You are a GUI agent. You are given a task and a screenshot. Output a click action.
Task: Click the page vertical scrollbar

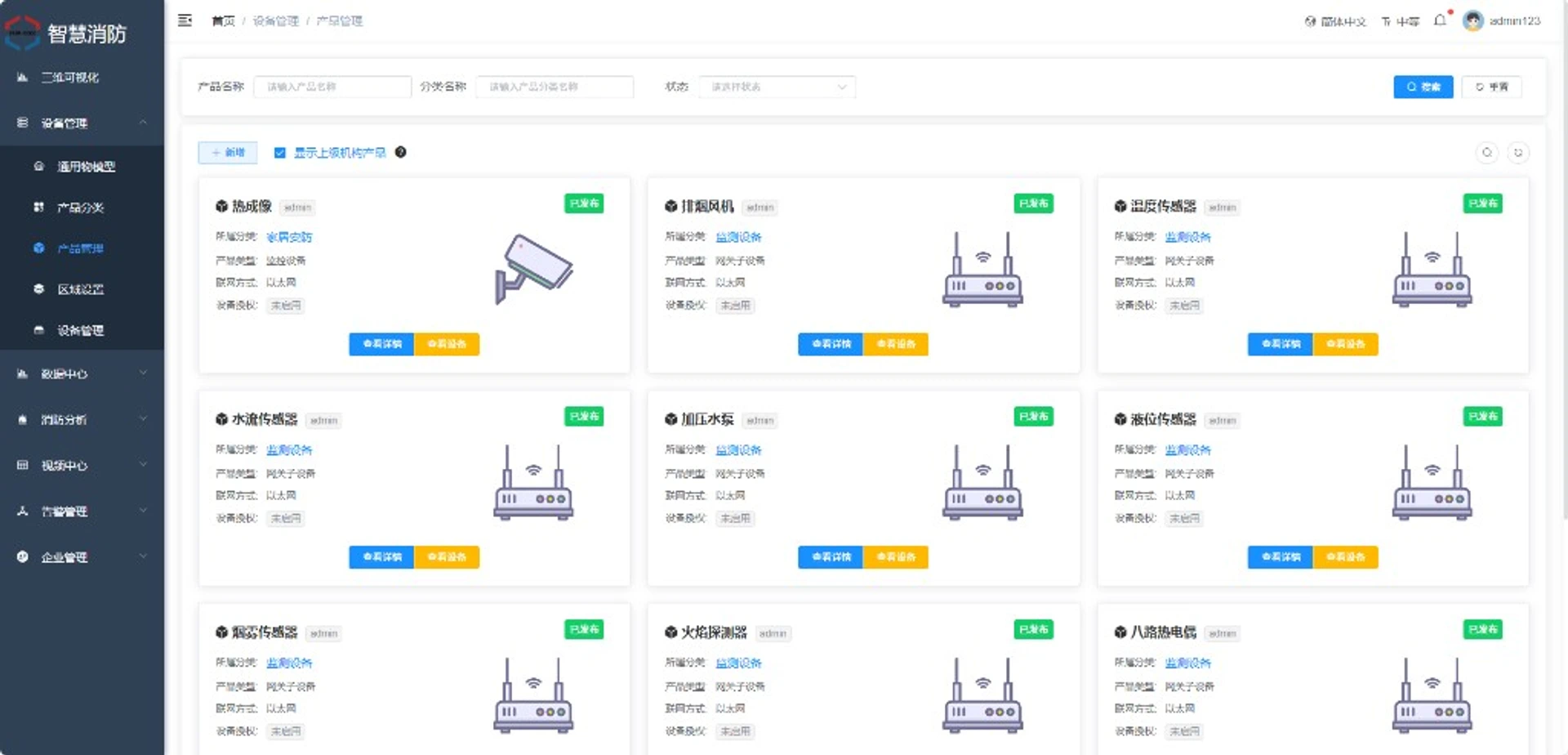(1564, 261)
